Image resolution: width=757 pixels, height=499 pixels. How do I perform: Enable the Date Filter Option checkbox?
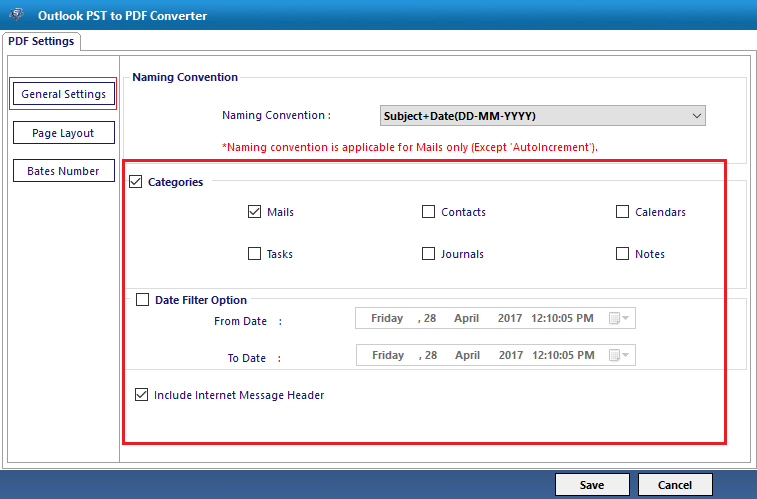(x=142, y=300)
